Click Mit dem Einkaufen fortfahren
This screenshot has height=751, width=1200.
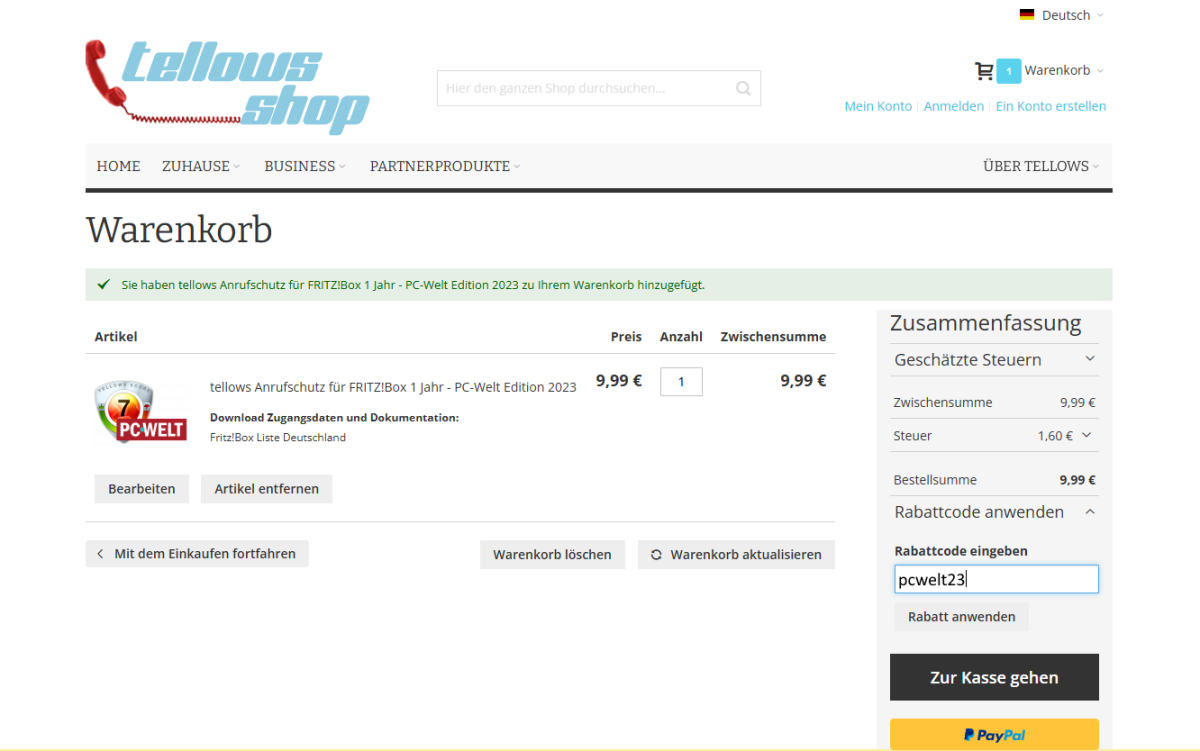click(197, 554)
